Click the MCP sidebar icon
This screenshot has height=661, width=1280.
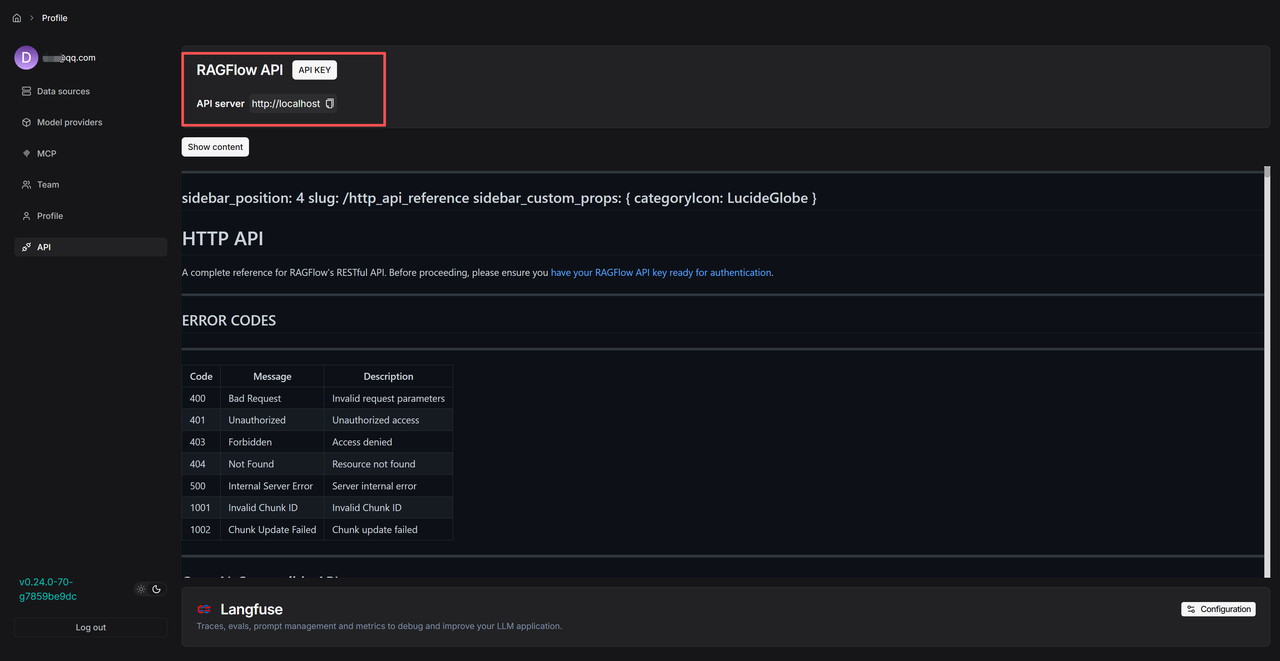click(x=26, y=154)
